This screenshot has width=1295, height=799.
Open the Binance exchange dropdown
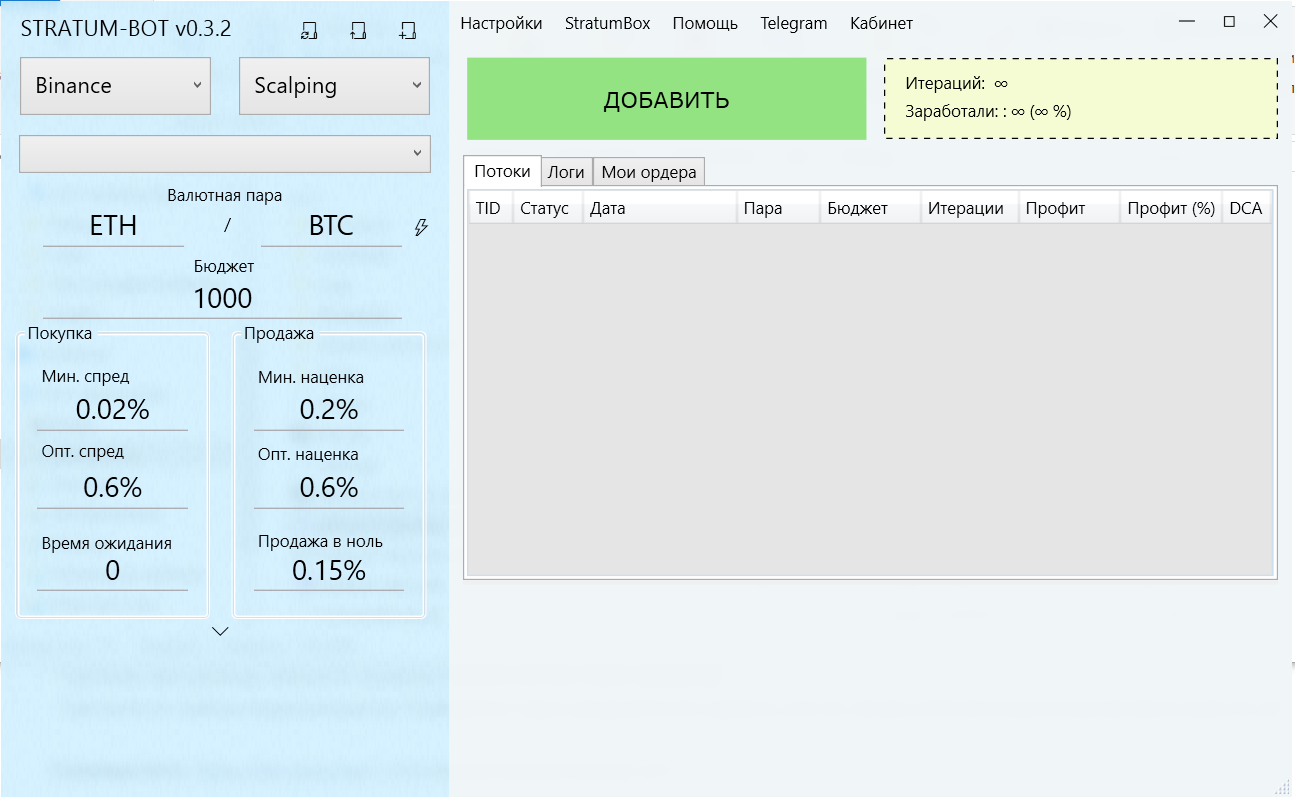click(x=115, y=86)
